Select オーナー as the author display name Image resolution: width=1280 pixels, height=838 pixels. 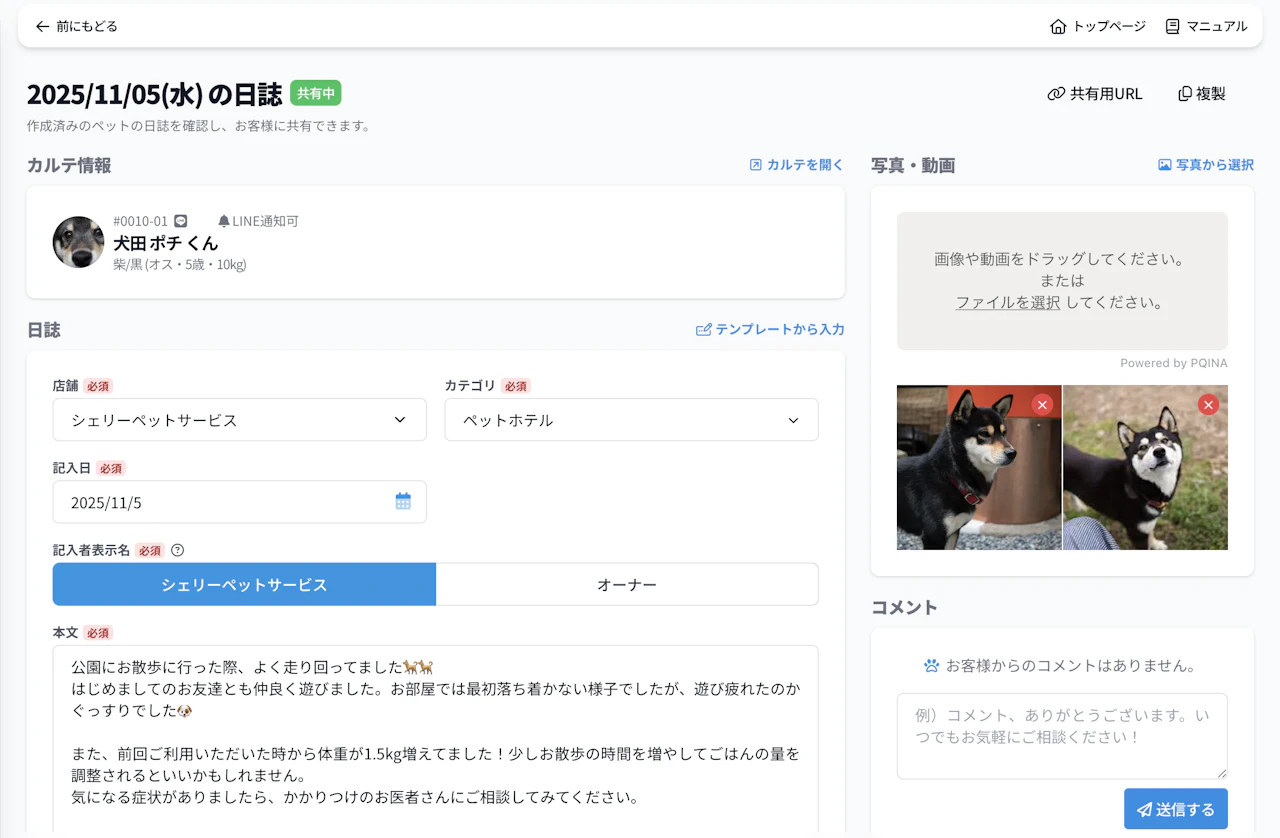tap(627, 584)
